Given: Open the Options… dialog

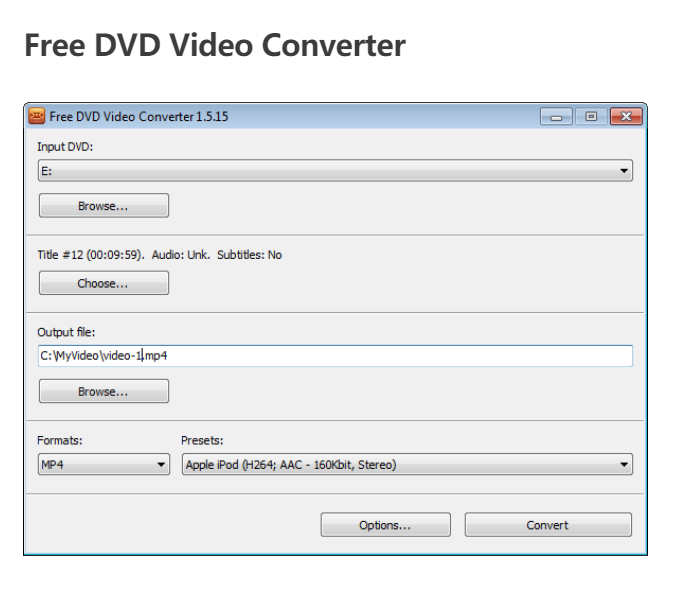Looking at the screenshot, I should click(386, 525).
